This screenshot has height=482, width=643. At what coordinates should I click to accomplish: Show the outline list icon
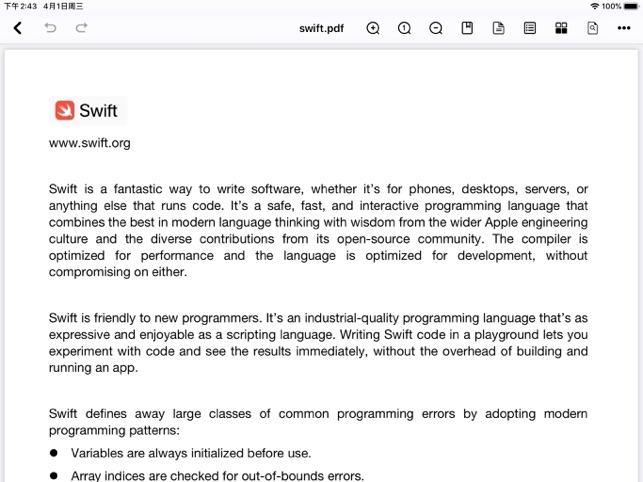pos(530,28)
